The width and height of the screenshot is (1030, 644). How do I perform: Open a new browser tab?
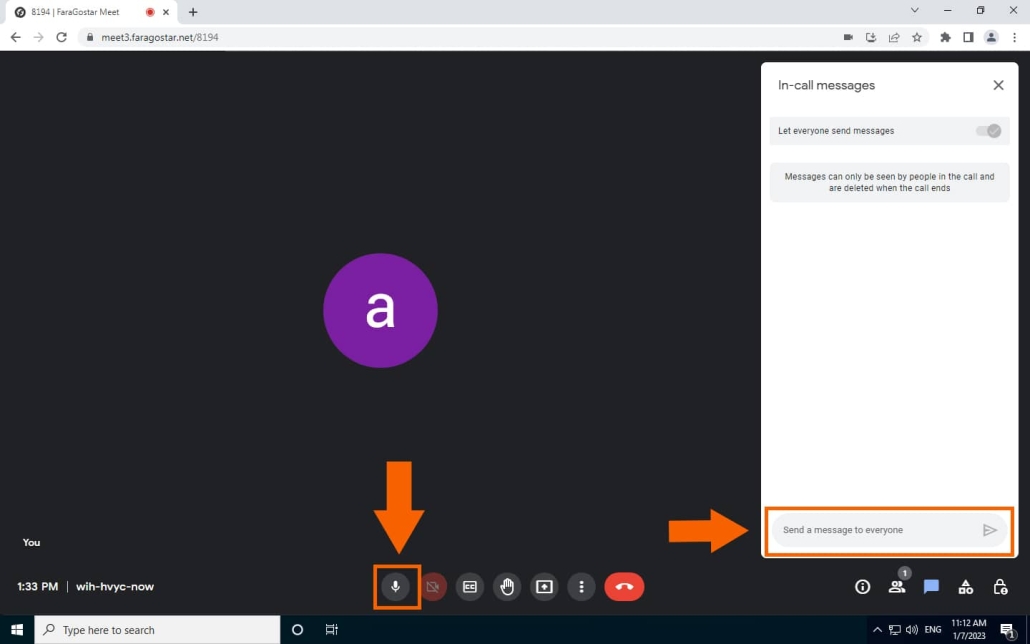point(193,12)
